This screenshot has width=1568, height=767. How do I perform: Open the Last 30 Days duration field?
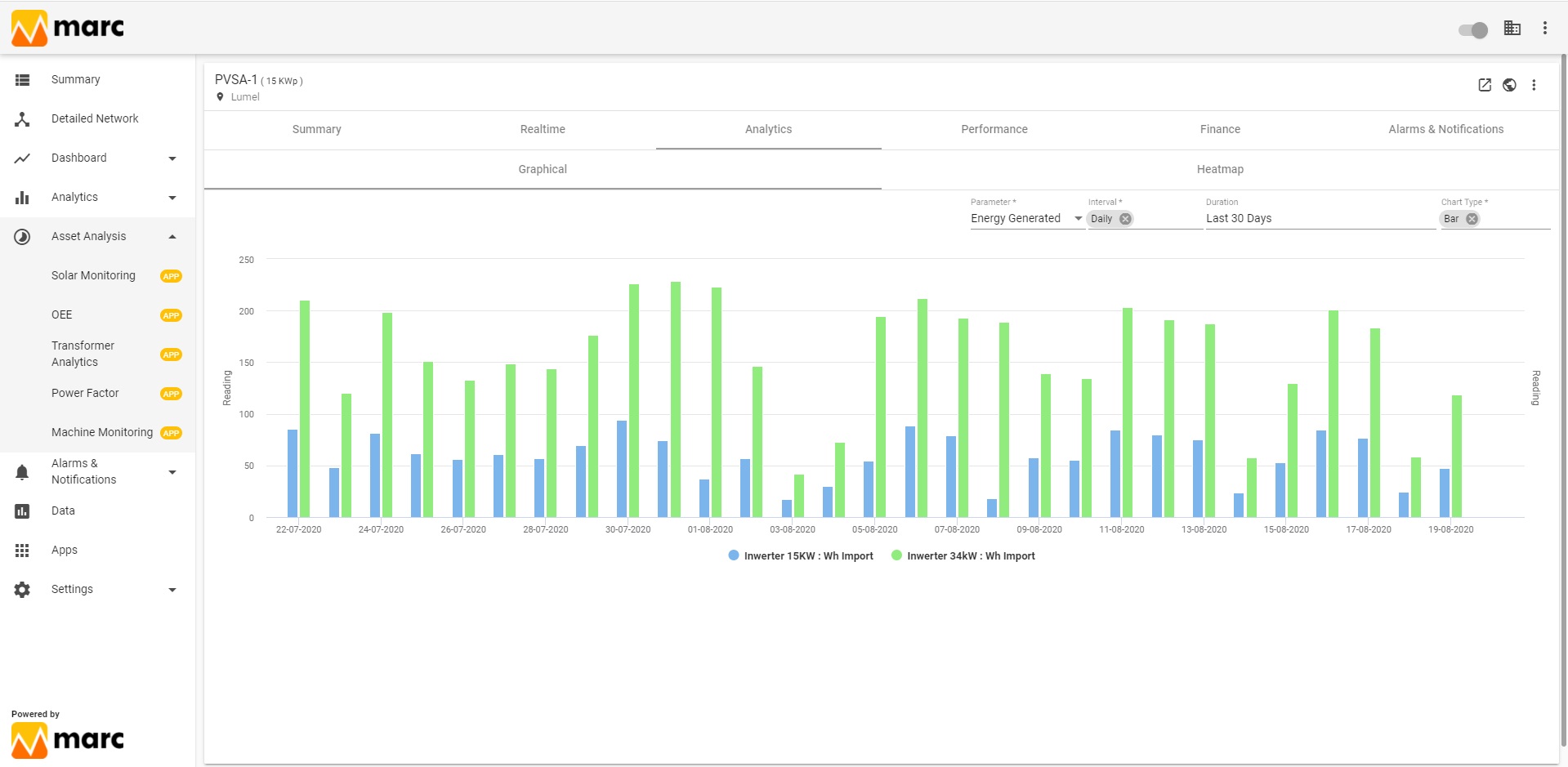pyautogui.click(x=1320, y=219)
